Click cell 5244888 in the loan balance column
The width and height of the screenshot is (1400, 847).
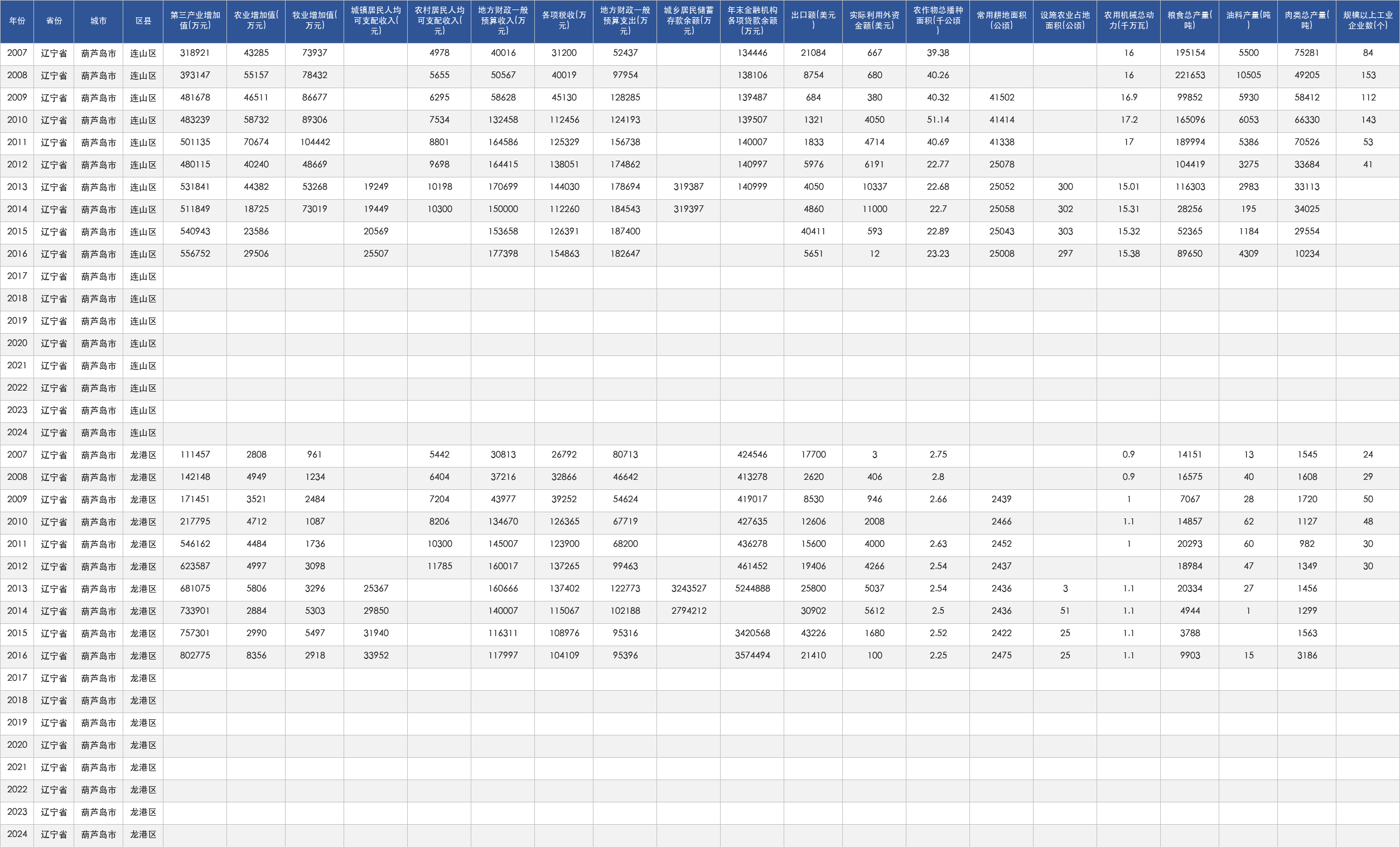[x=752, y=588]
